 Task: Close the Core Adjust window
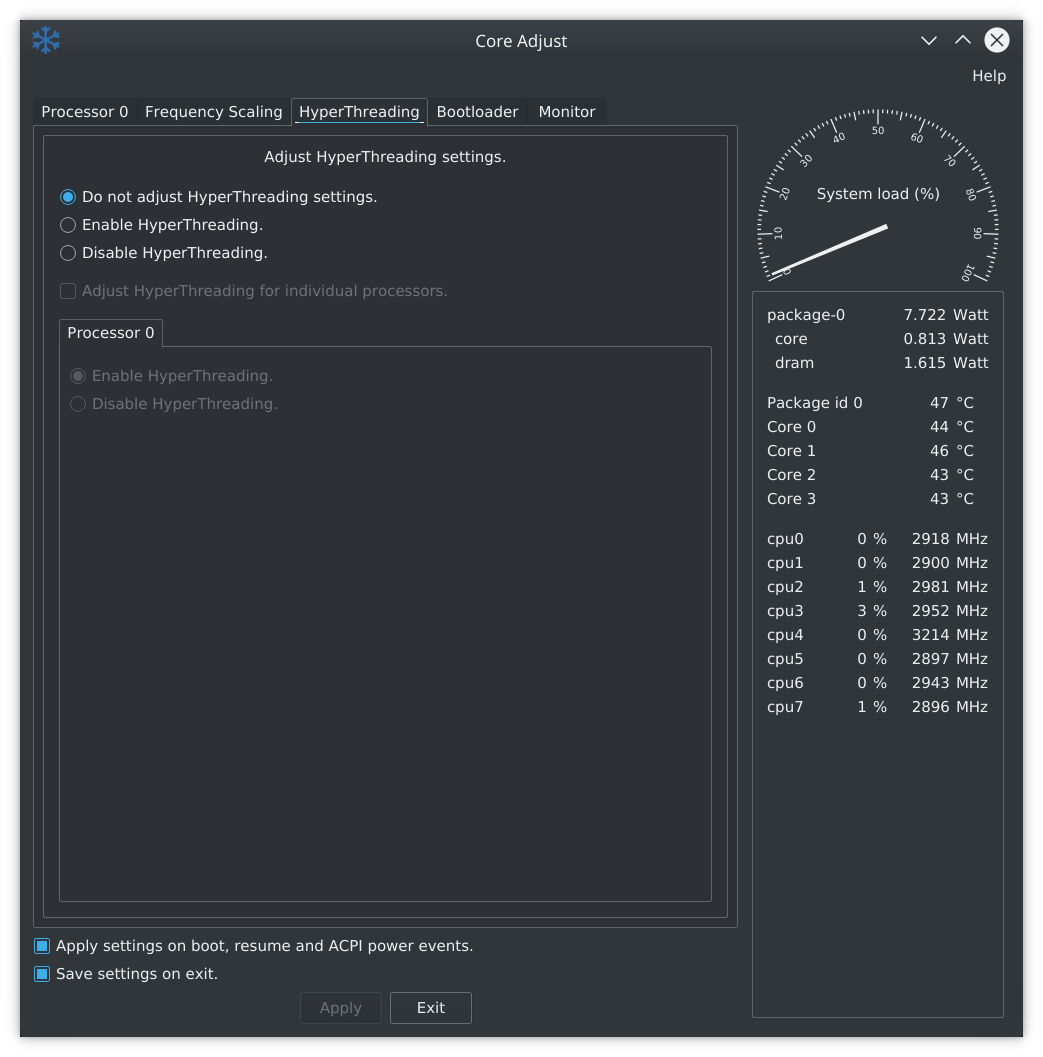pos(996,40)
